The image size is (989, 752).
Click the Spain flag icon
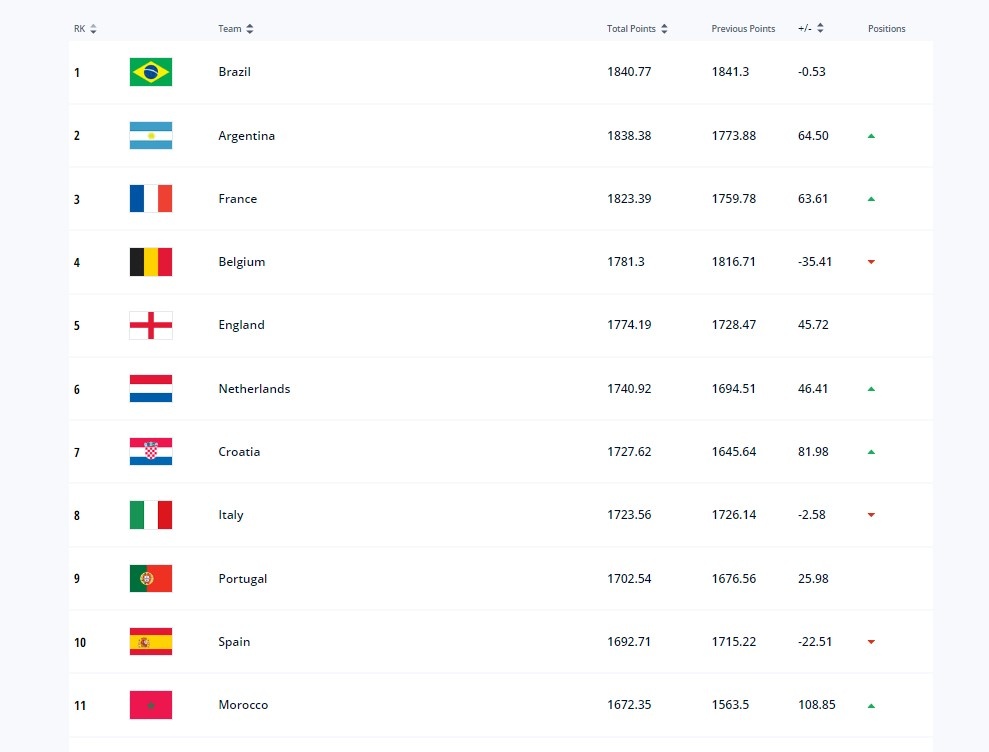(151, 642)
